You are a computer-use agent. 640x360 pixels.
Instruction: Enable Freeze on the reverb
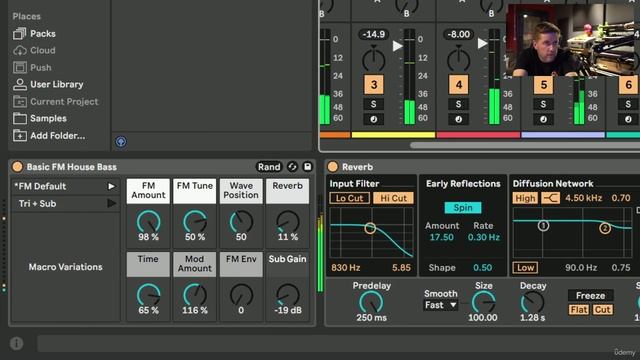590,295
